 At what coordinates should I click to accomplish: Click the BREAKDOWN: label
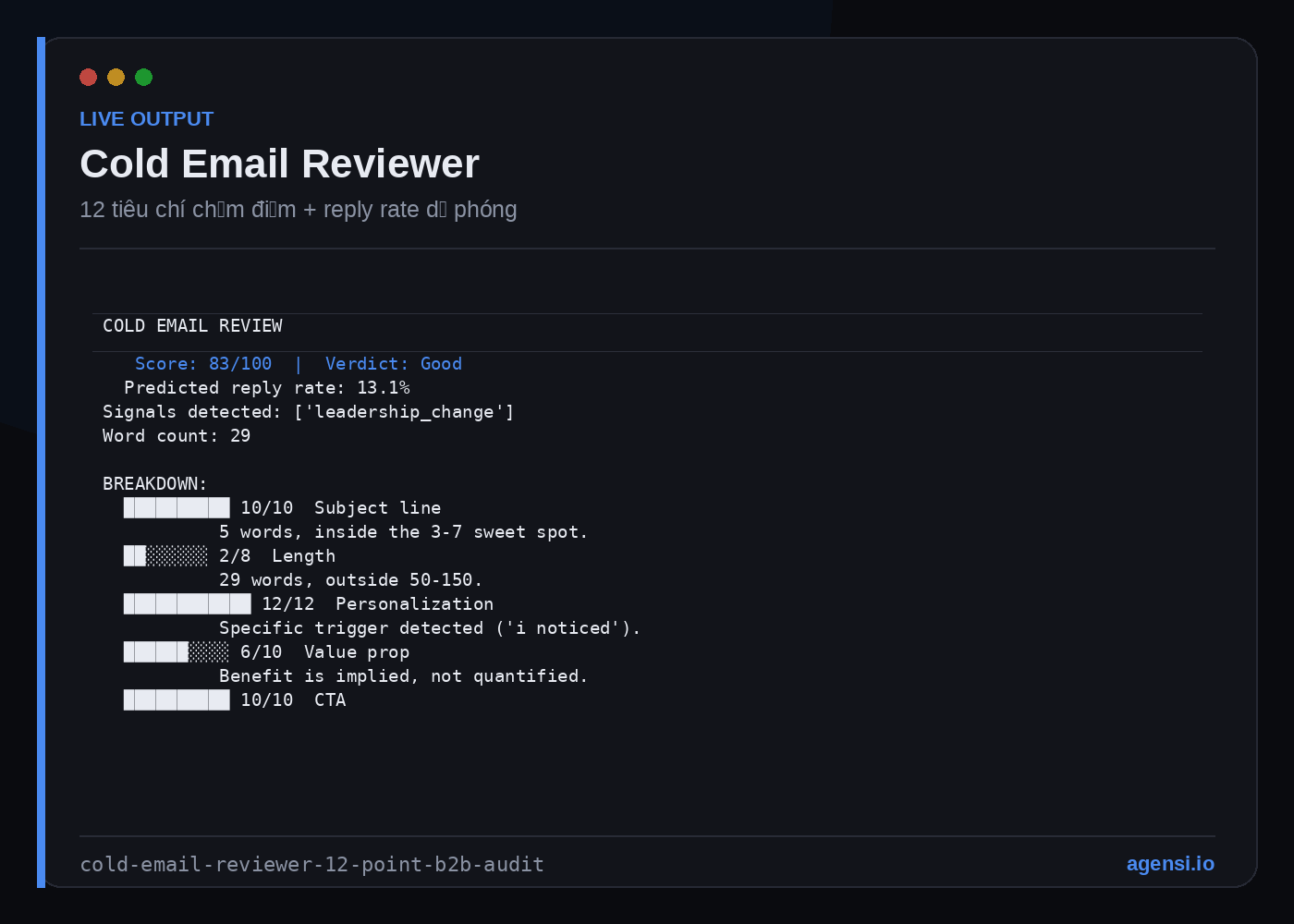[x=155, y=484]
